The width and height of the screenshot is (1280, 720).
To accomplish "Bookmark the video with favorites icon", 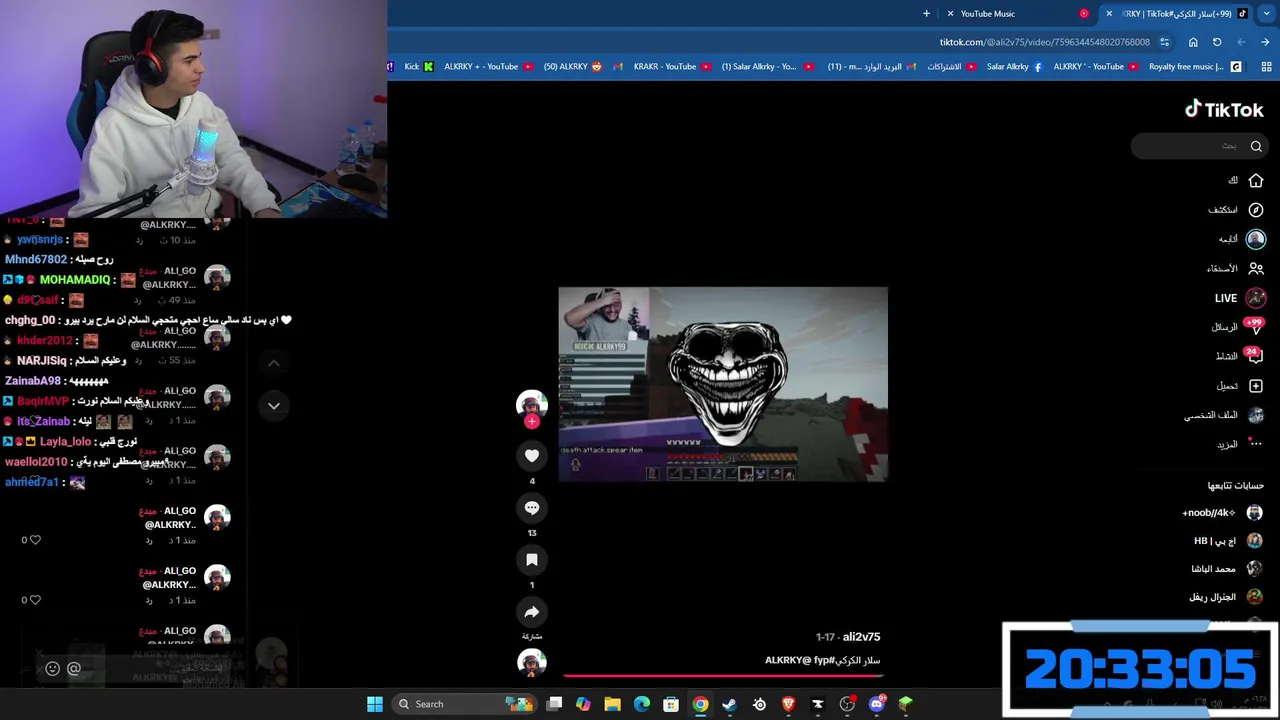I will tap(532, 560).
